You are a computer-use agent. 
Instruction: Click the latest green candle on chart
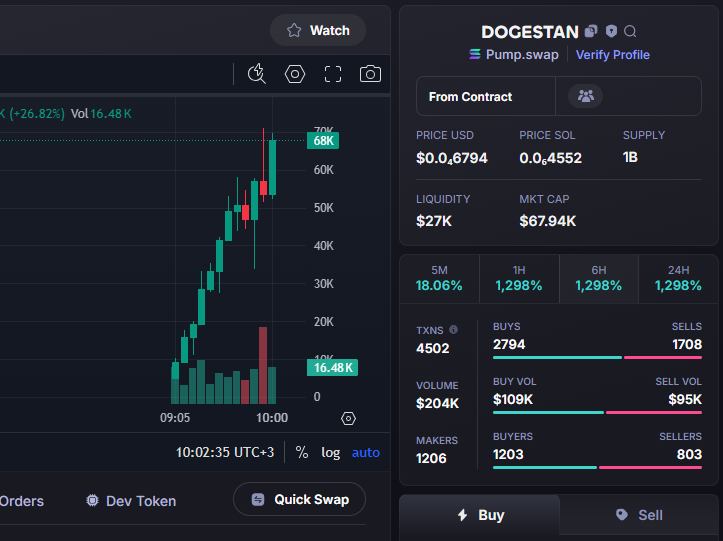[273, 167]
